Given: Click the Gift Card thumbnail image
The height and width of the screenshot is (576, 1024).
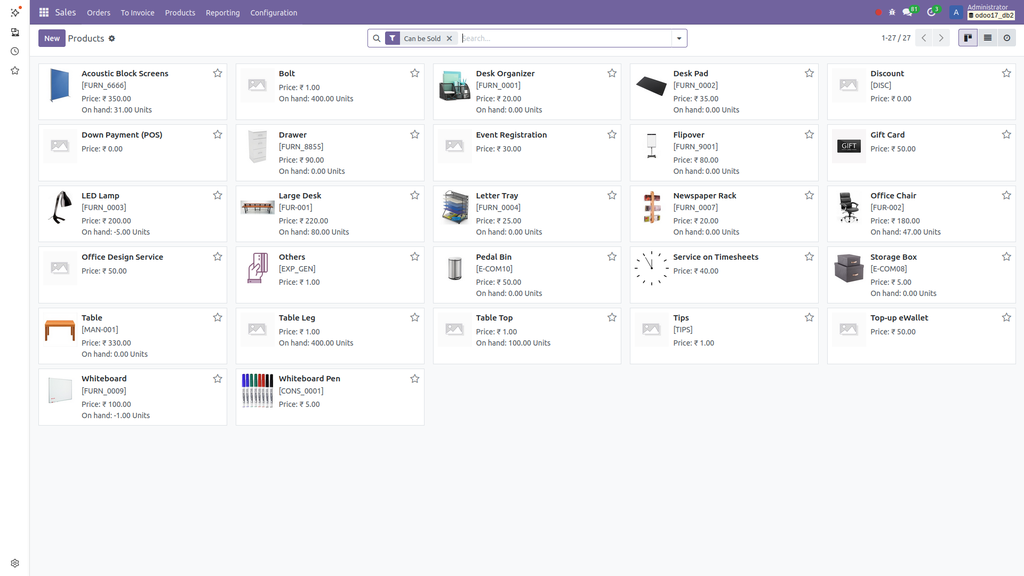Looking at the screenshot, I should coord(849,146).
